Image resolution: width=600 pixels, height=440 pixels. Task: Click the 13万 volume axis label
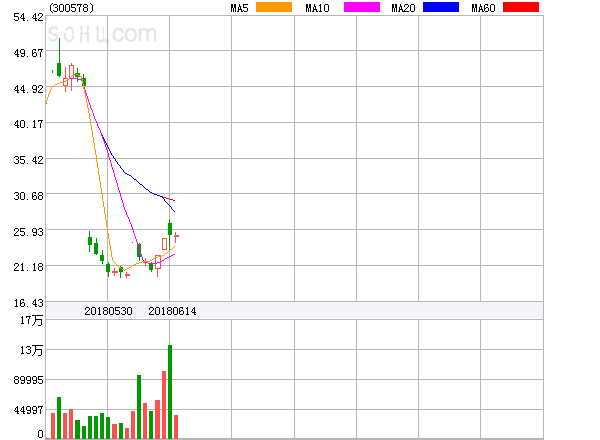tap(31, 350)
